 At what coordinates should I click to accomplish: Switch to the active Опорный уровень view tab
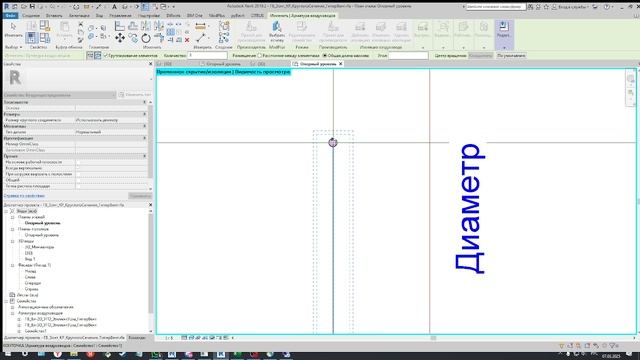coord(318,64)
